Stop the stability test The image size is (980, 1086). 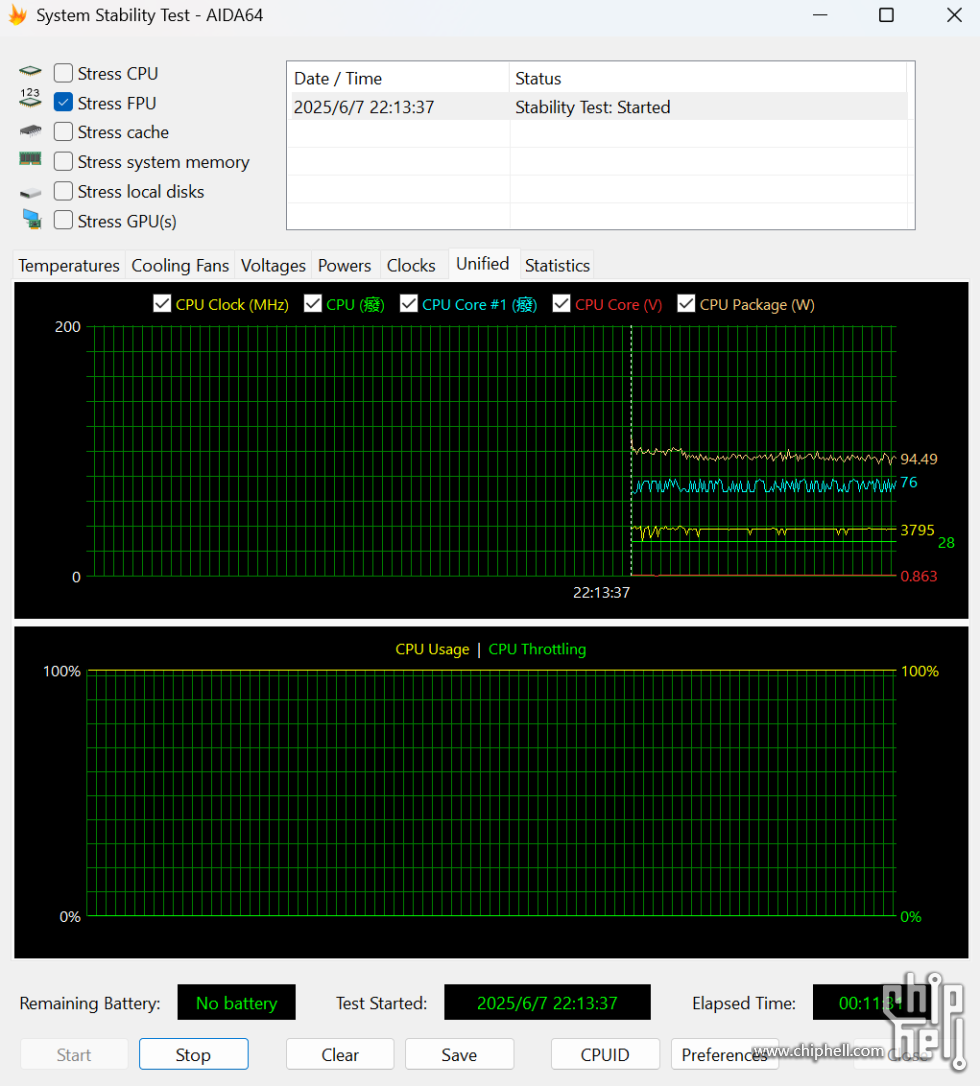[193, 1054]
